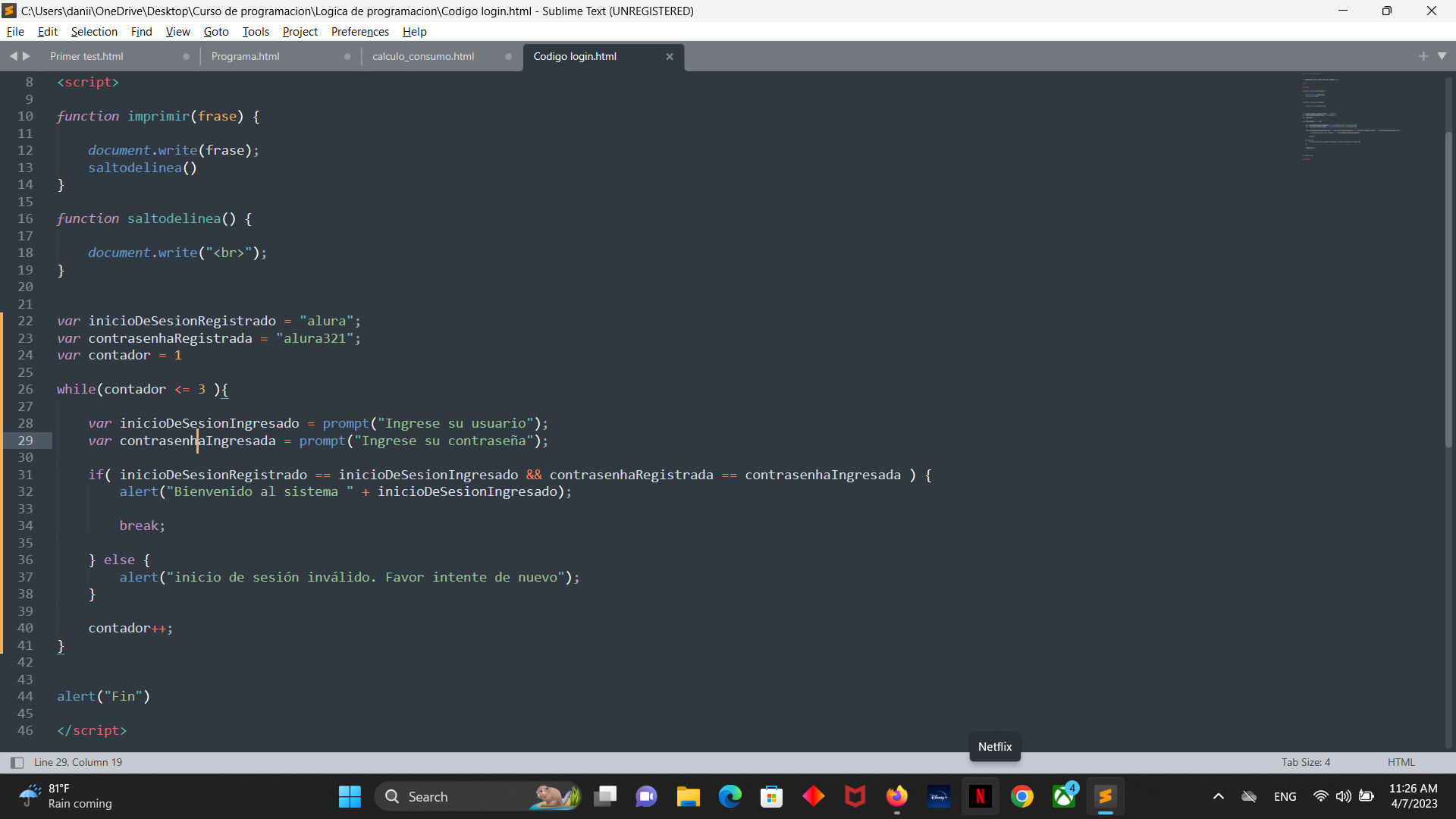Click alert("Fin") on line 44
This screenshot has height=819, width=1456.
[103, 696]
